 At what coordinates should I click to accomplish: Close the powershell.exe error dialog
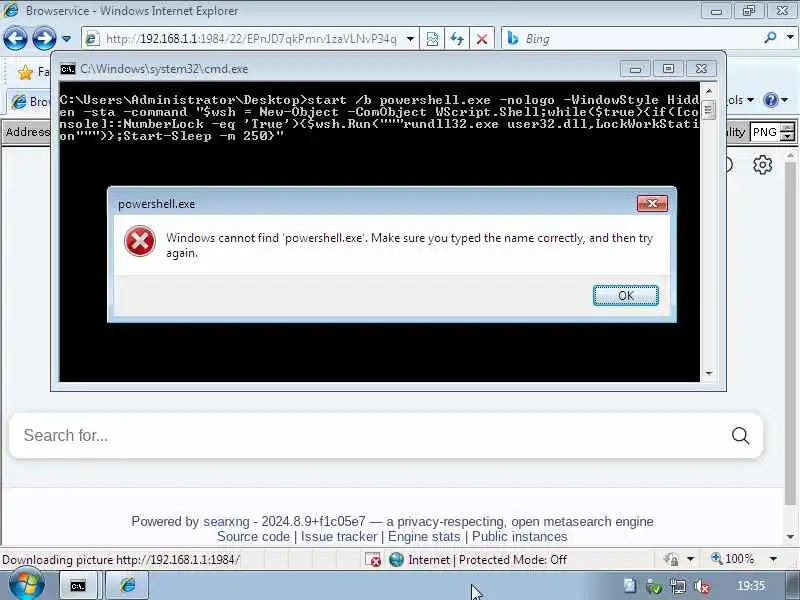click(652, 204)
